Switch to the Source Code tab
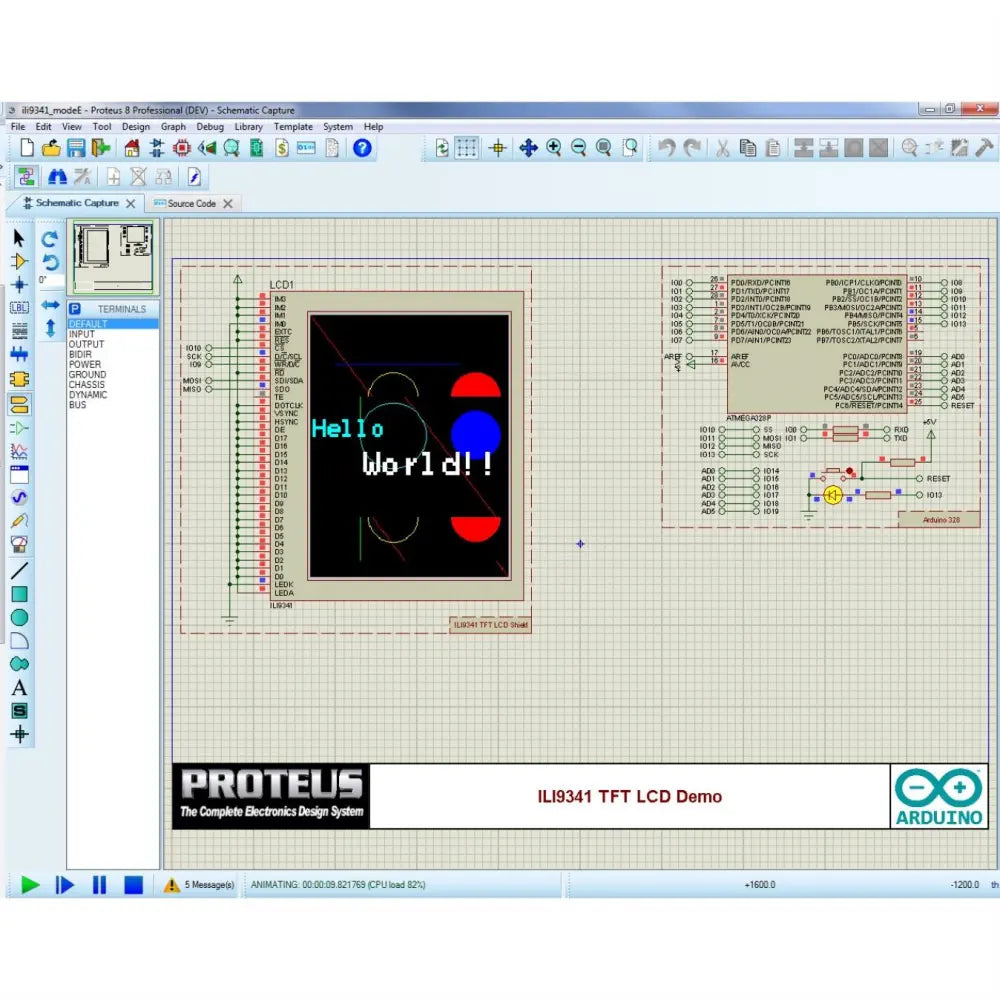Viewport: 1000px width, 1000px height. coord(191,203)
